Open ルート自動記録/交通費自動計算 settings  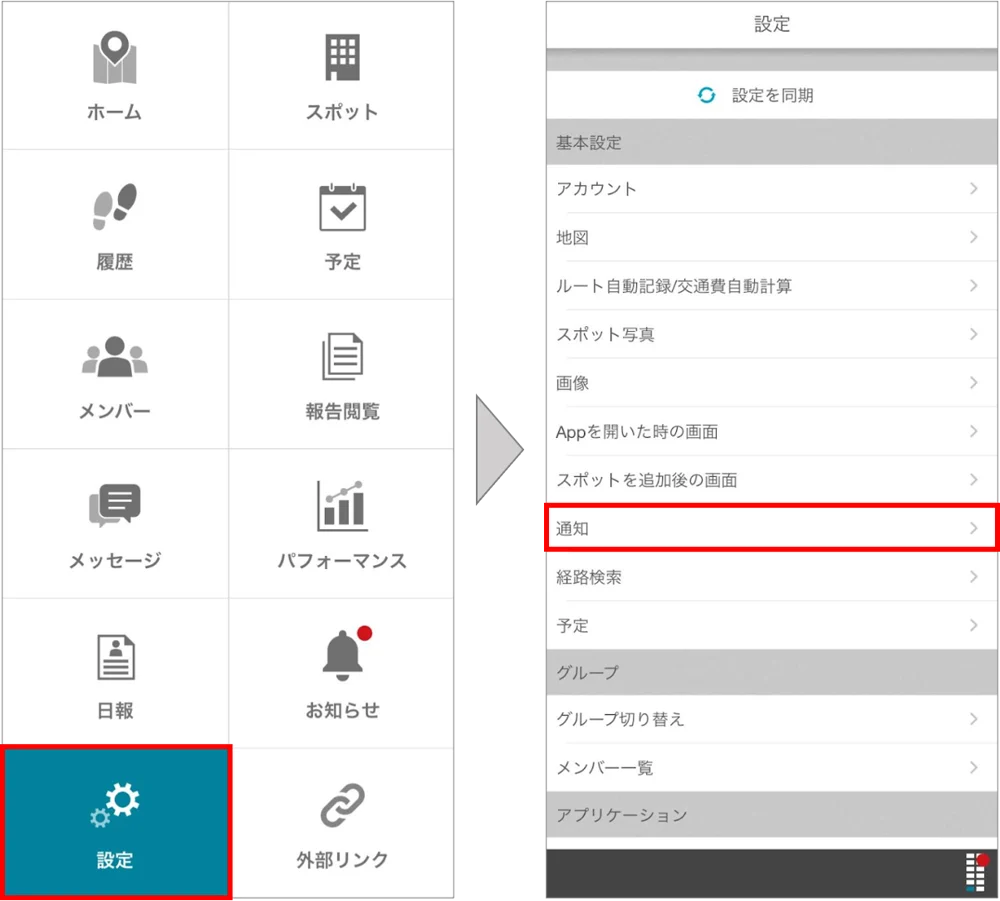(x=772, y=286)
